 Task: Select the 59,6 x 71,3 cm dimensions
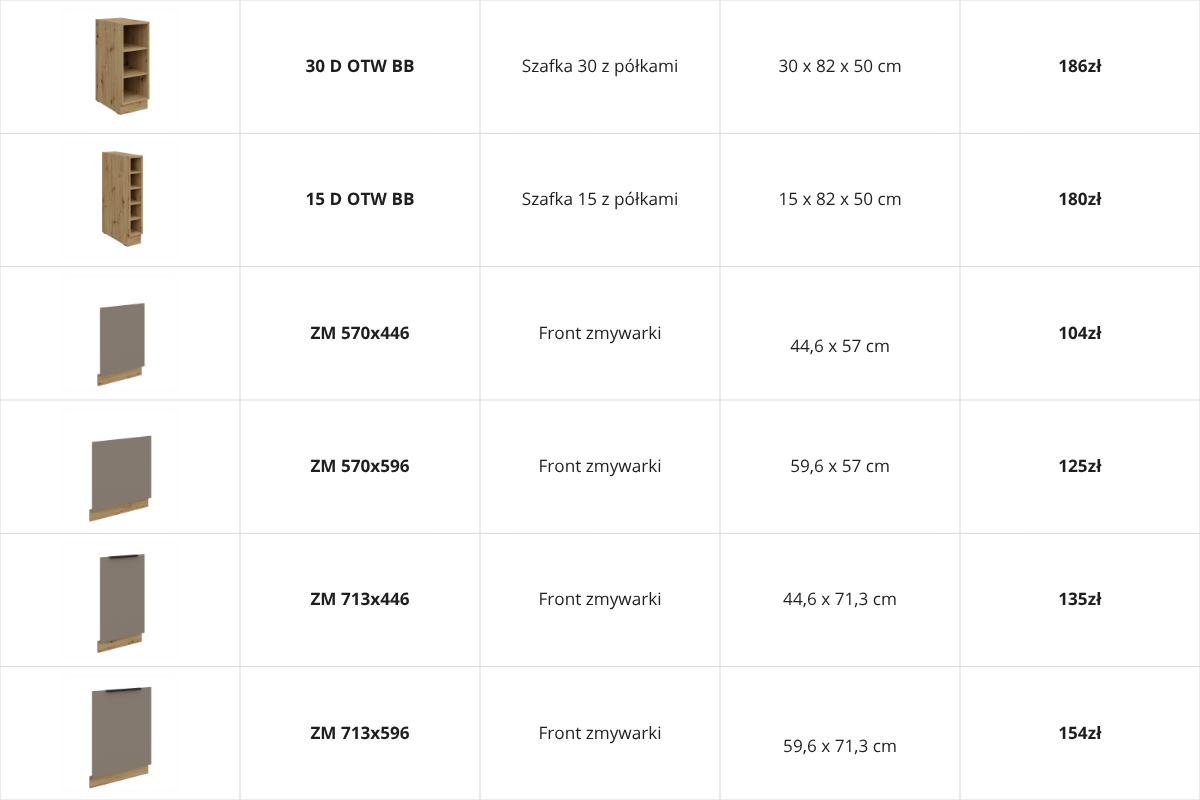click(840, 746)
